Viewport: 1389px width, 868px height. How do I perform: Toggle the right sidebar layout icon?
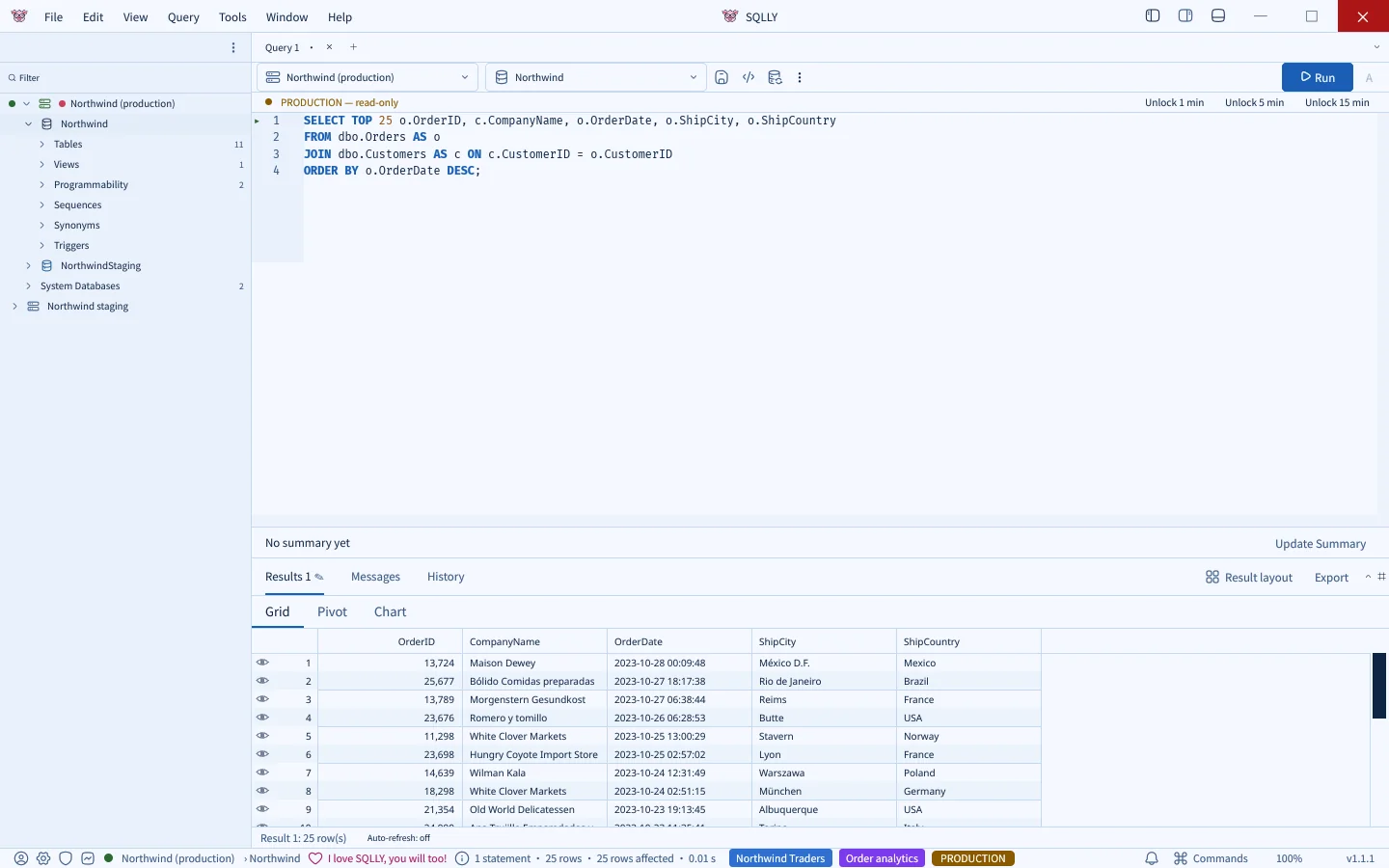[1185, 15]
